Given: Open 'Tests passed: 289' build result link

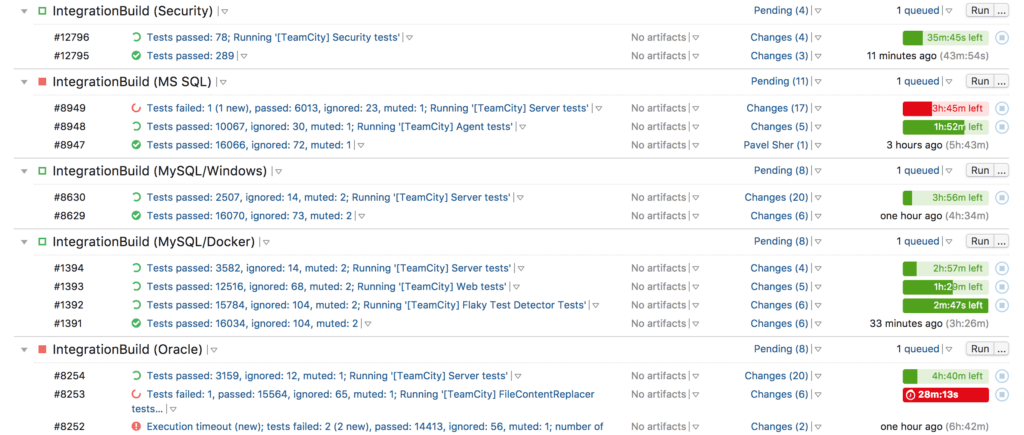Looking at the screenshot, I should [190, 56].
